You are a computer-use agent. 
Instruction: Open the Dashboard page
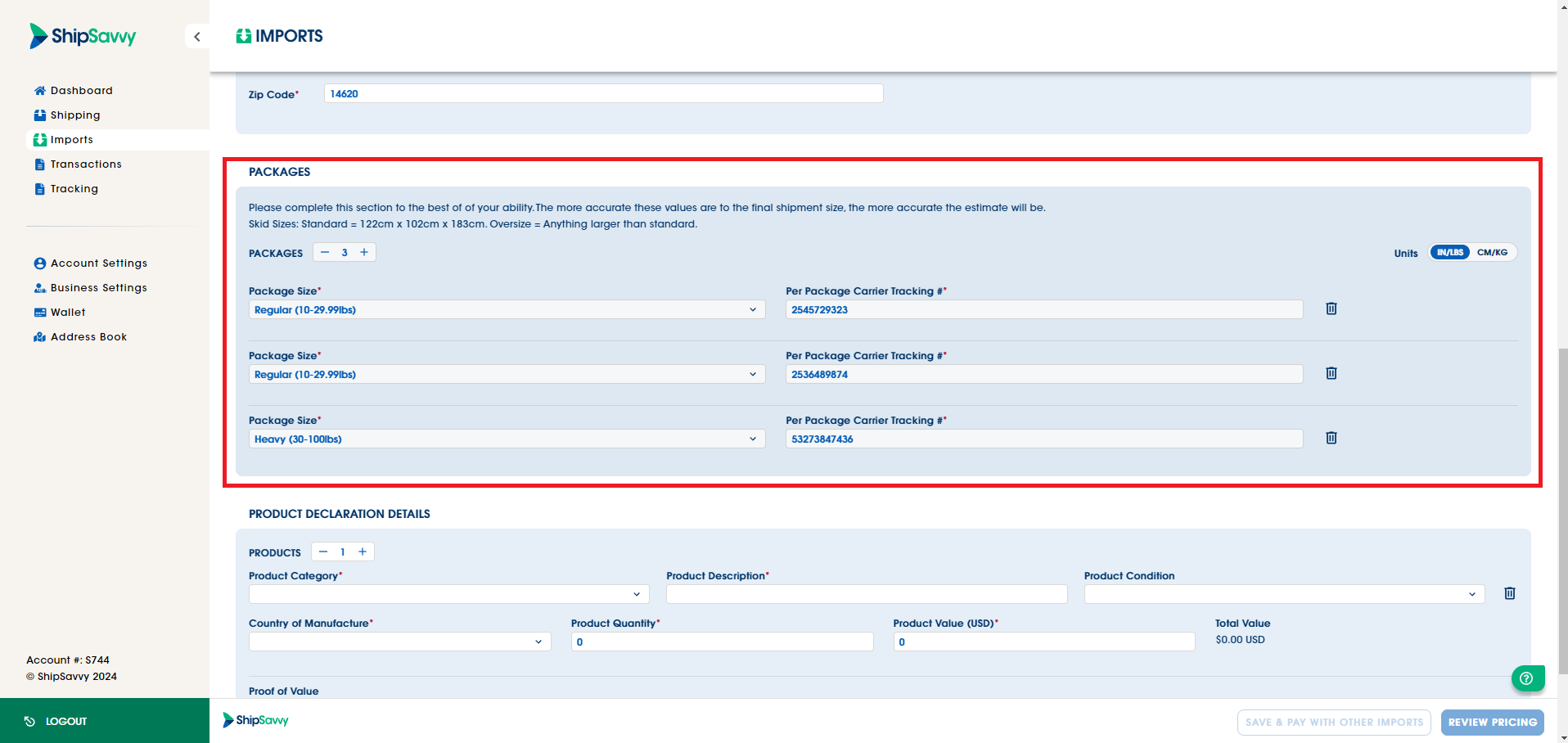click(x=81, y=91)
